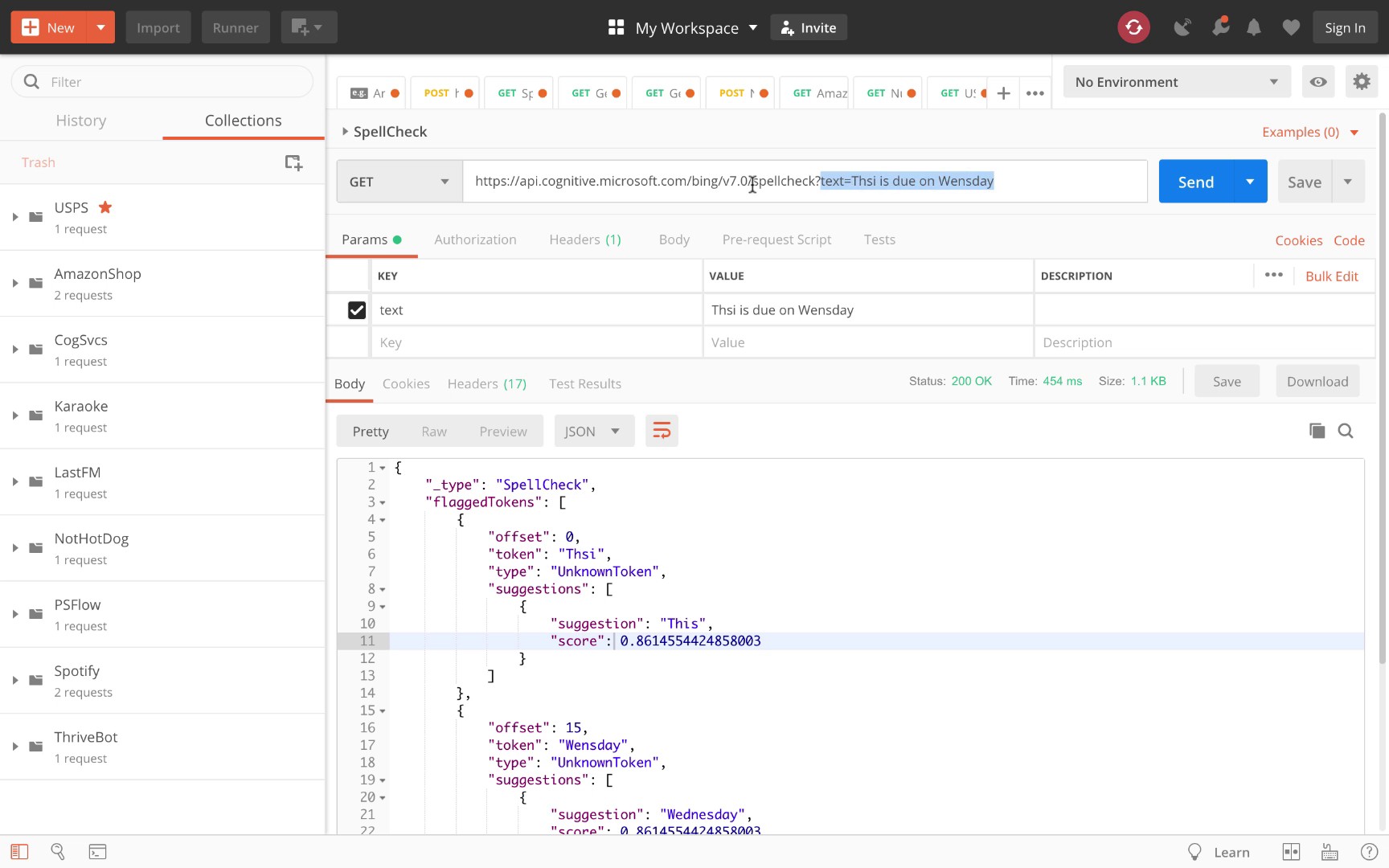The width and height of the screenshot is (1389, 868).
Task: Open My Workspace switcher
Action: (696, 27)
